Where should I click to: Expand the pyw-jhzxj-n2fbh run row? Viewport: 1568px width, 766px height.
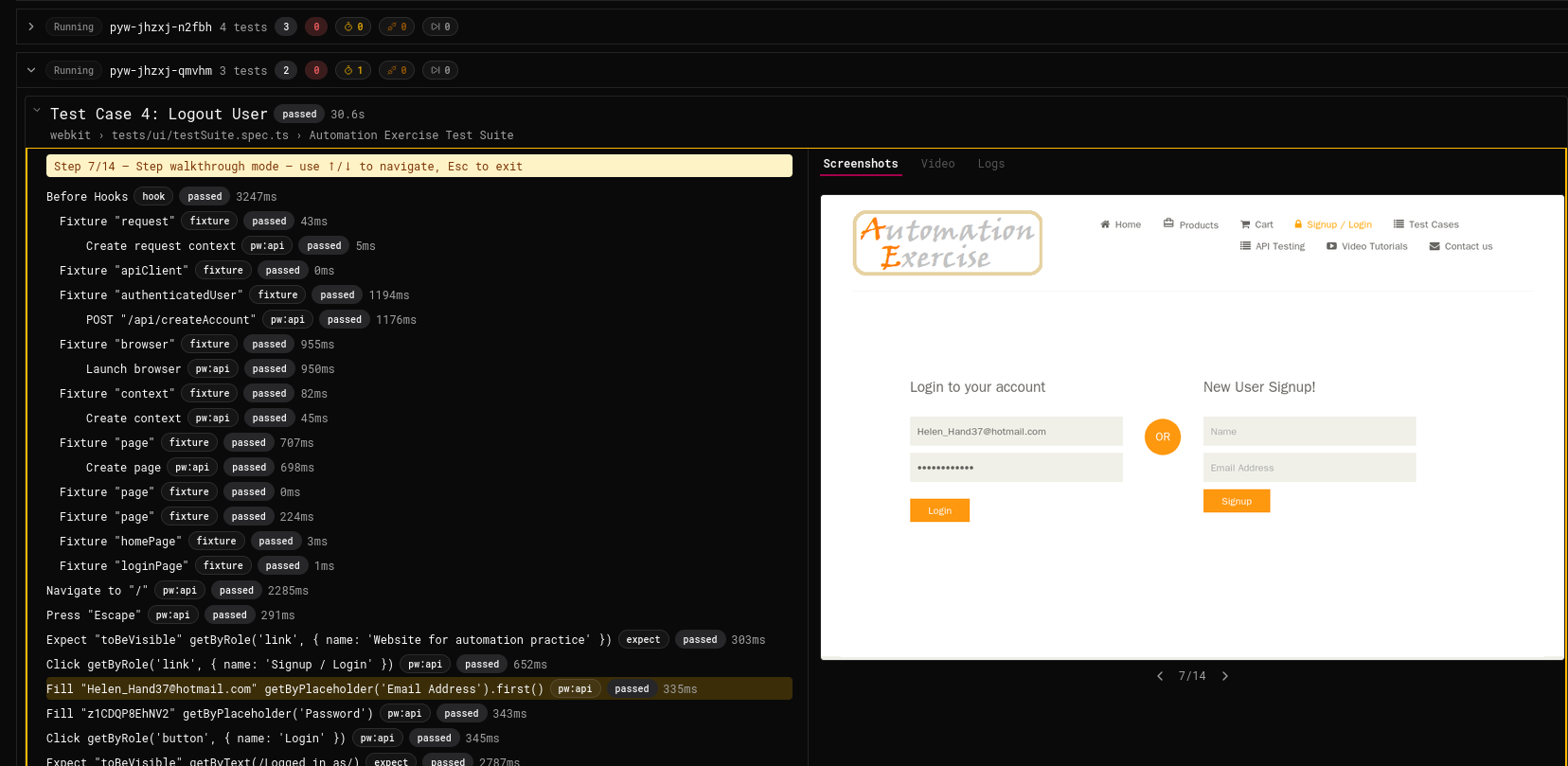click(31, 27)
